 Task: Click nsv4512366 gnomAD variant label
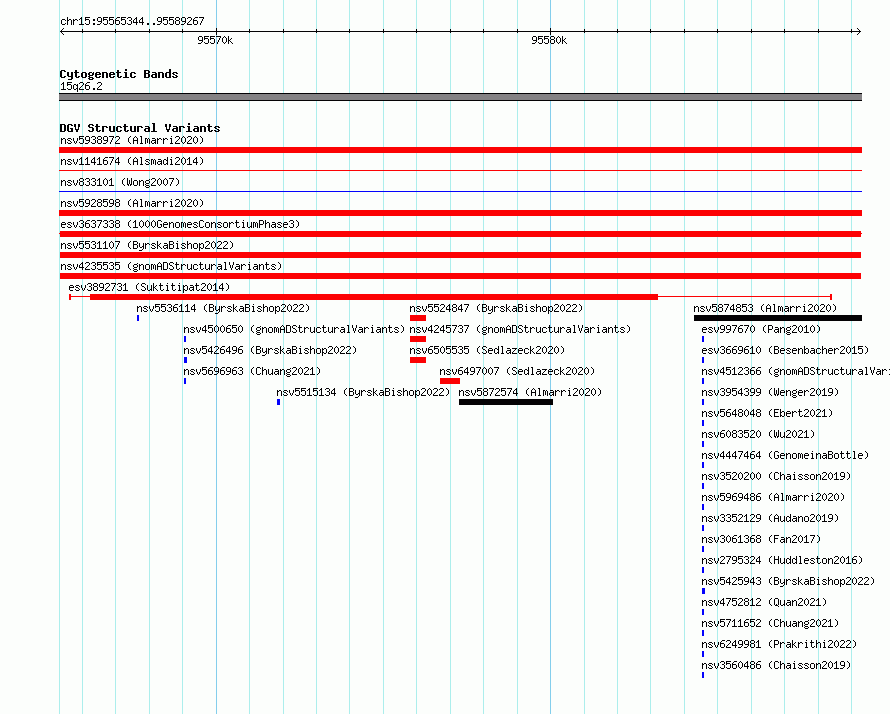coord(795,371)
